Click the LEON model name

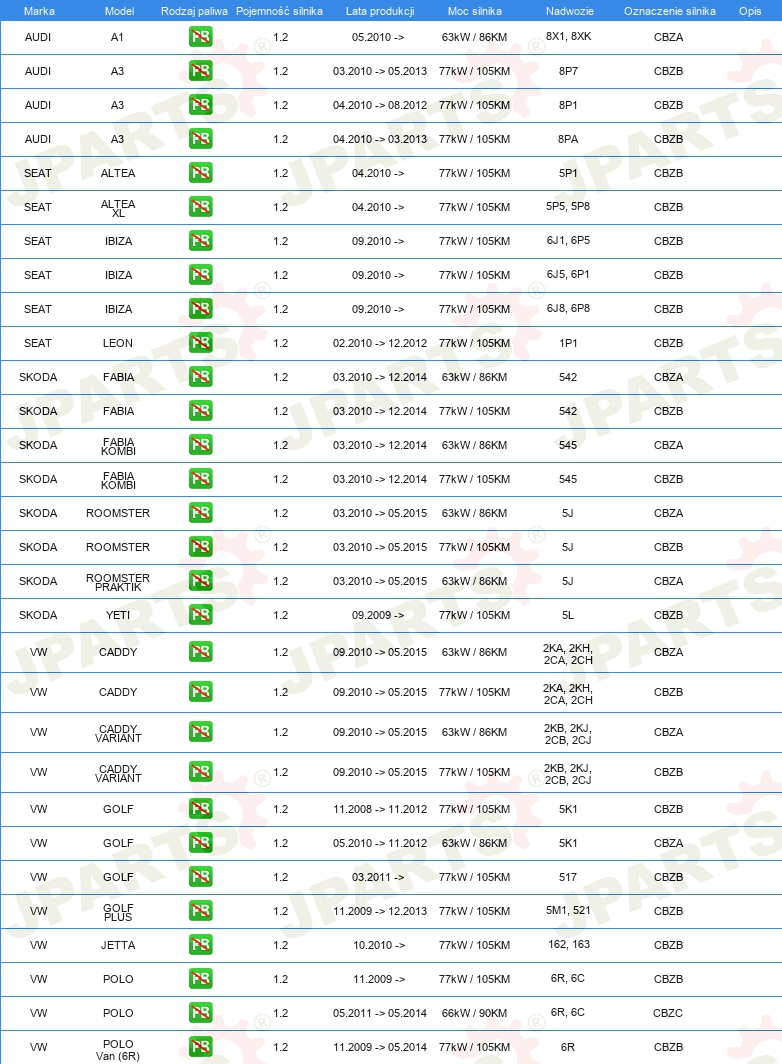118,343
